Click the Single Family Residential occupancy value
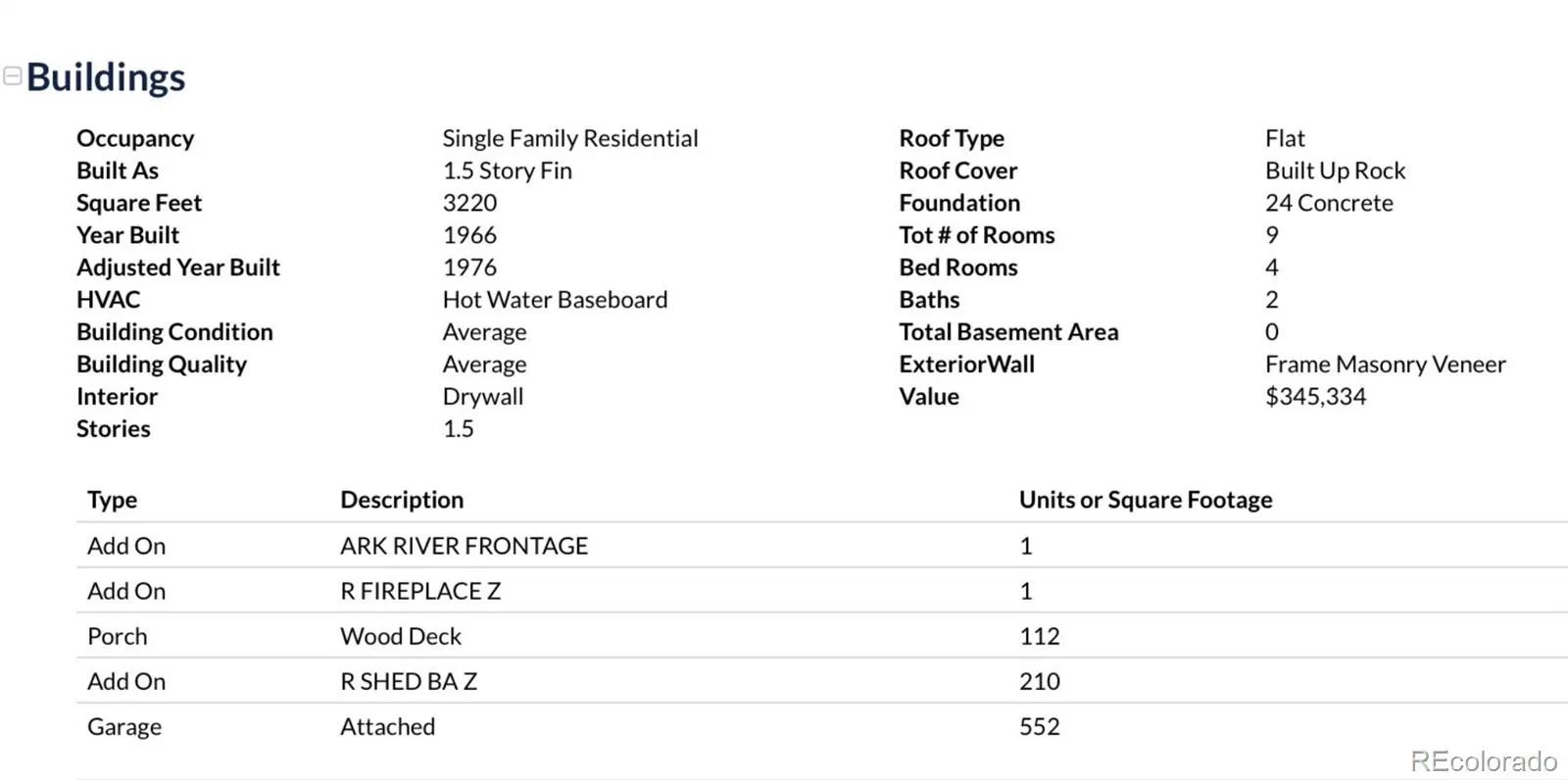This screenshot has width=1568, height=780. coord(570,138)
